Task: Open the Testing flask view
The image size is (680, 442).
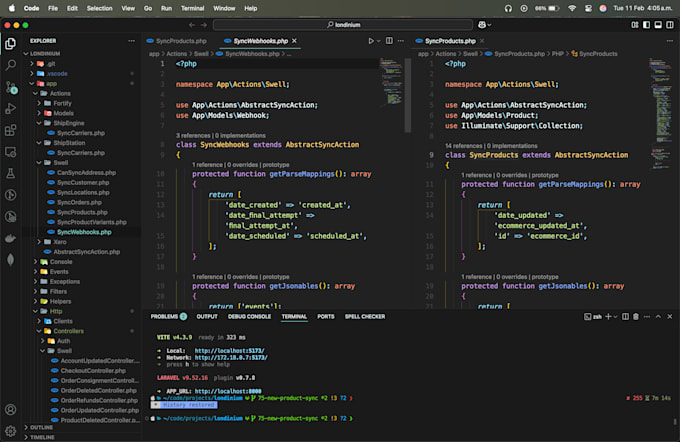Action: click(x=10, y=174)
